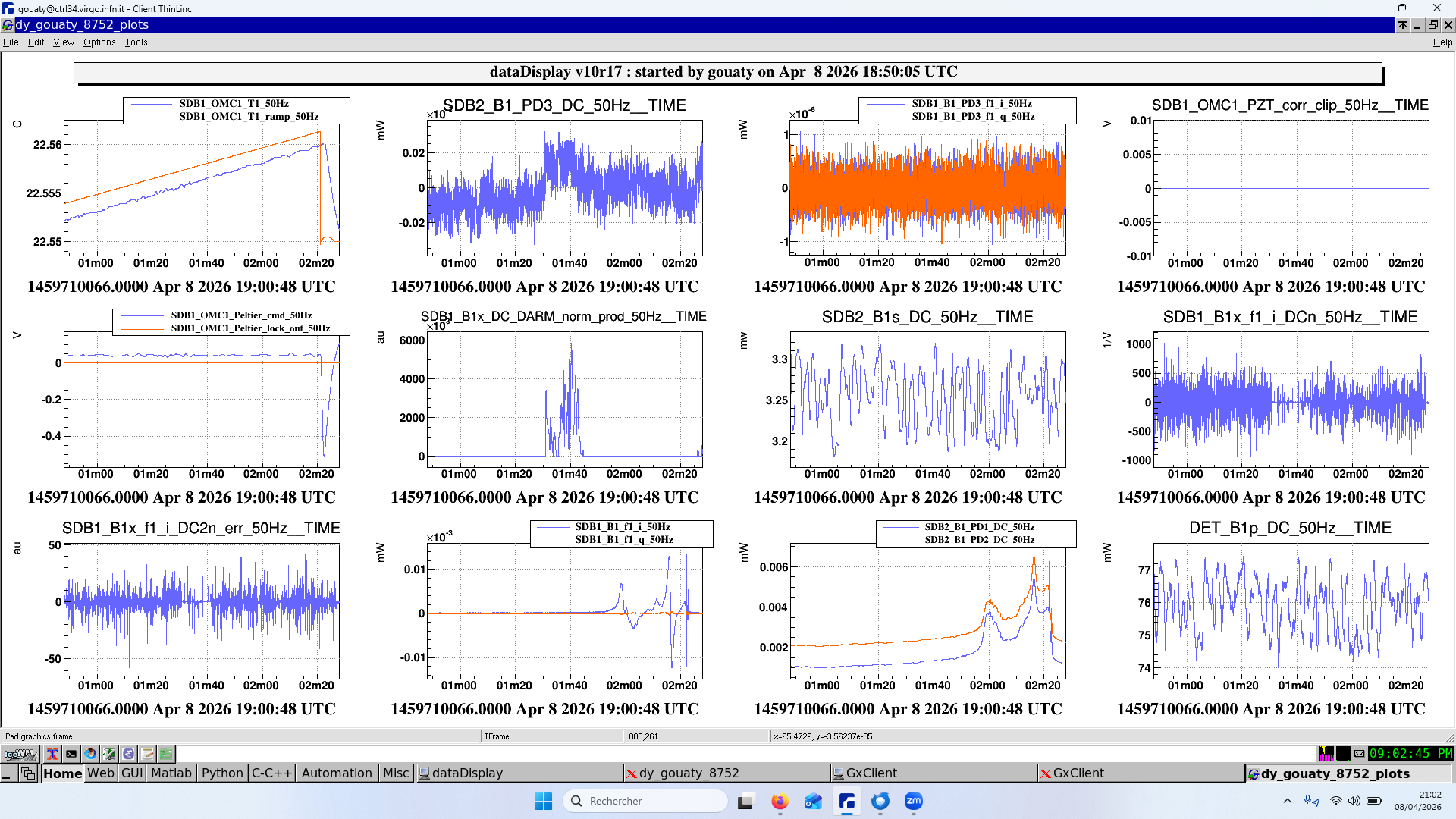
Task: Click the ThinLinc client taskbar icon
Action: tap(846, 801)
